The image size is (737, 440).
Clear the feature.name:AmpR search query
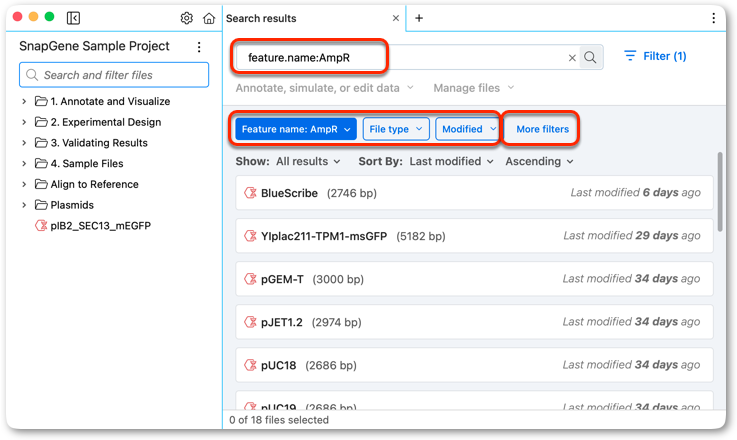pyautogui.click(x=572, y=58)
